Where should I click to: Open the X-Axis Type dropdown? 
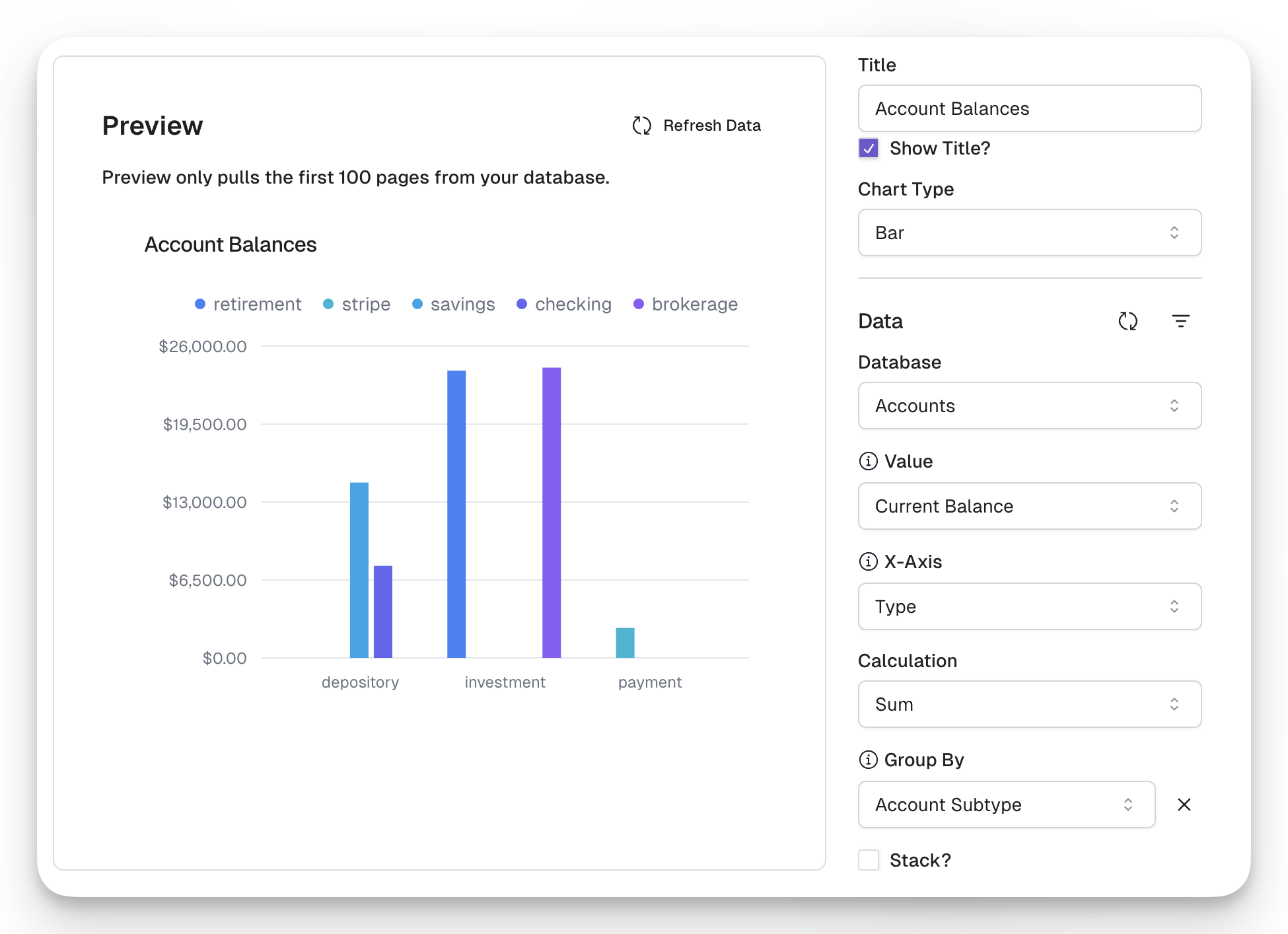point(1029,606)
